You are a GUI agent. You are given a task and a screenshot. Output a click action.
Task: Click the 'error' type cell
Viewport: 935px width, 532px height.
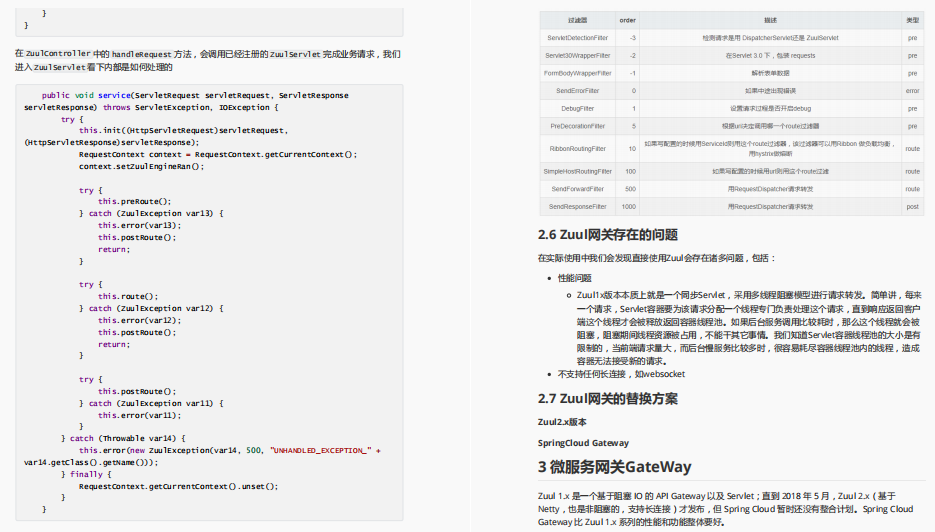(x=912, y=91)
